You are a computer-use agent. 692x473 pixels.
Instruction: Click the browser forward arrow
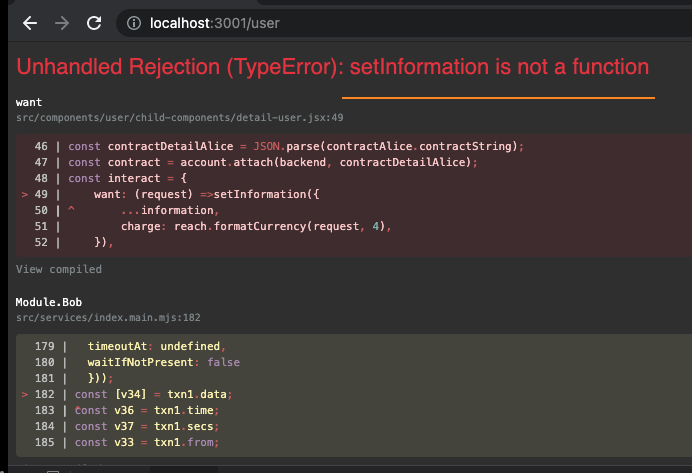[x=62, y=23]
